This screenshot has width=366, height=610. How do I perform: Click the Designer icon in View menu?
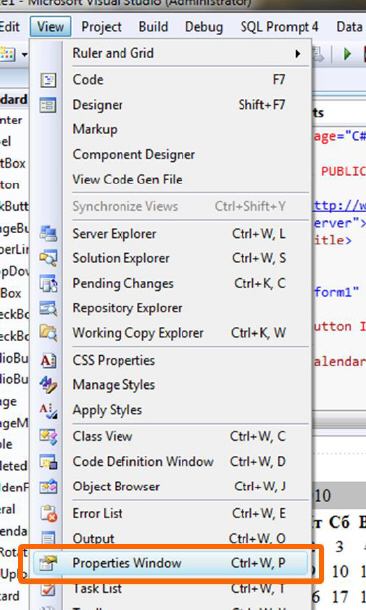click(48, 105)
